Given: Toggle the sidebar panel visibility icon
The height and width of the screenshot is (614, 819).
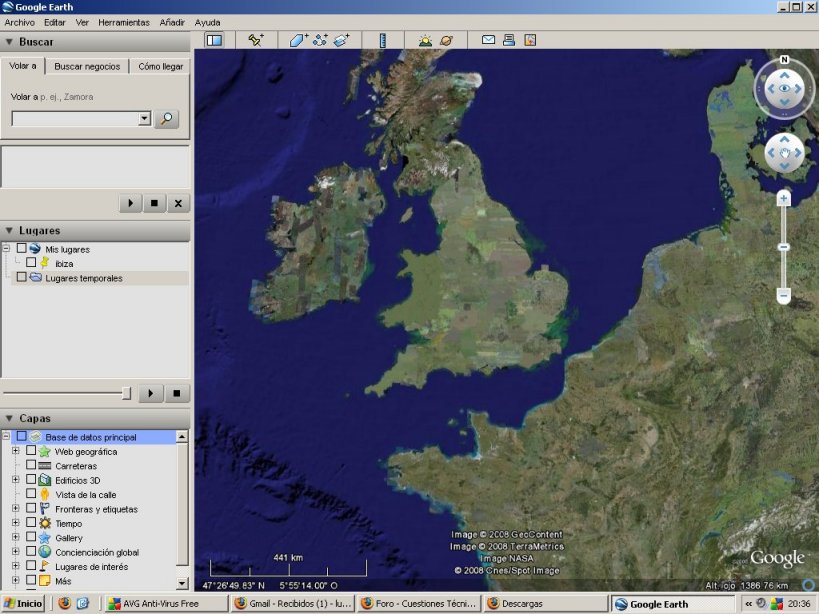Looking at the screenshot, I should (214, 40).
